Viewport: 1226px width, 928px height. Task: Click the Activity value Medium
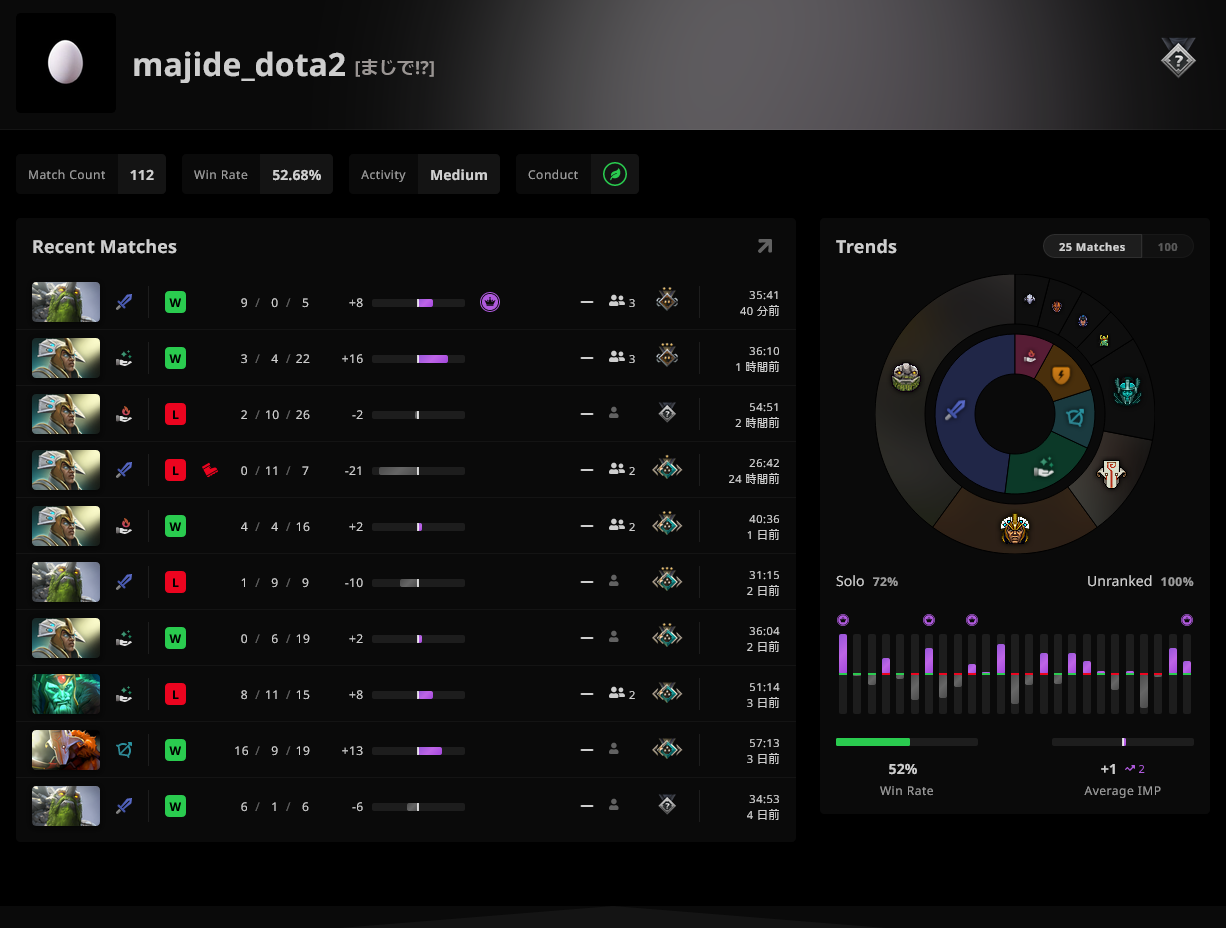459,175
